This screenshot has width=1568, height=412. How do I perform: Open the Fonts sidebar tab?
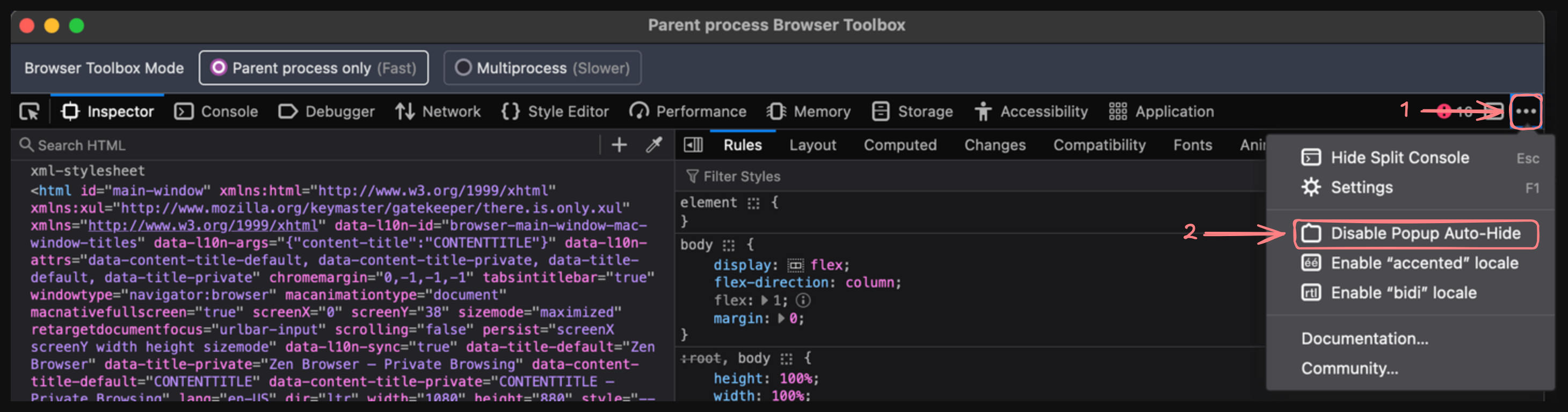pos(1193,145)
